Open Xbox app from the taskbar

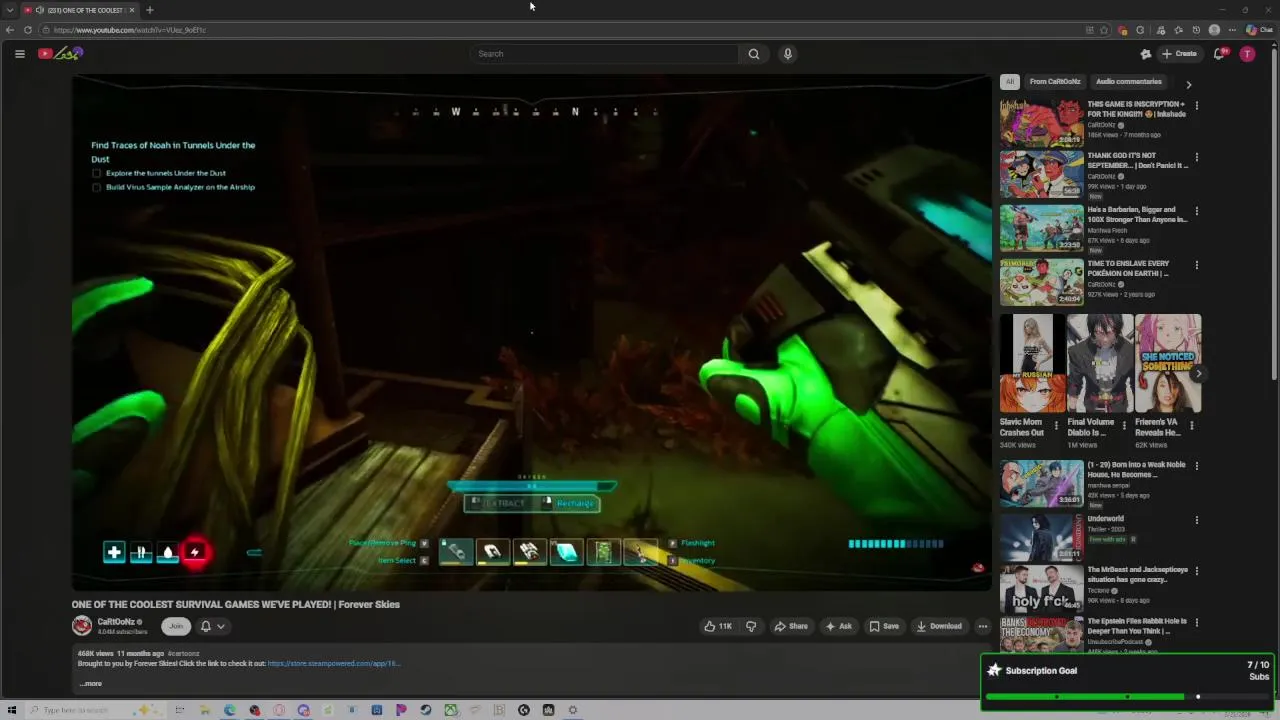point(451,710)
